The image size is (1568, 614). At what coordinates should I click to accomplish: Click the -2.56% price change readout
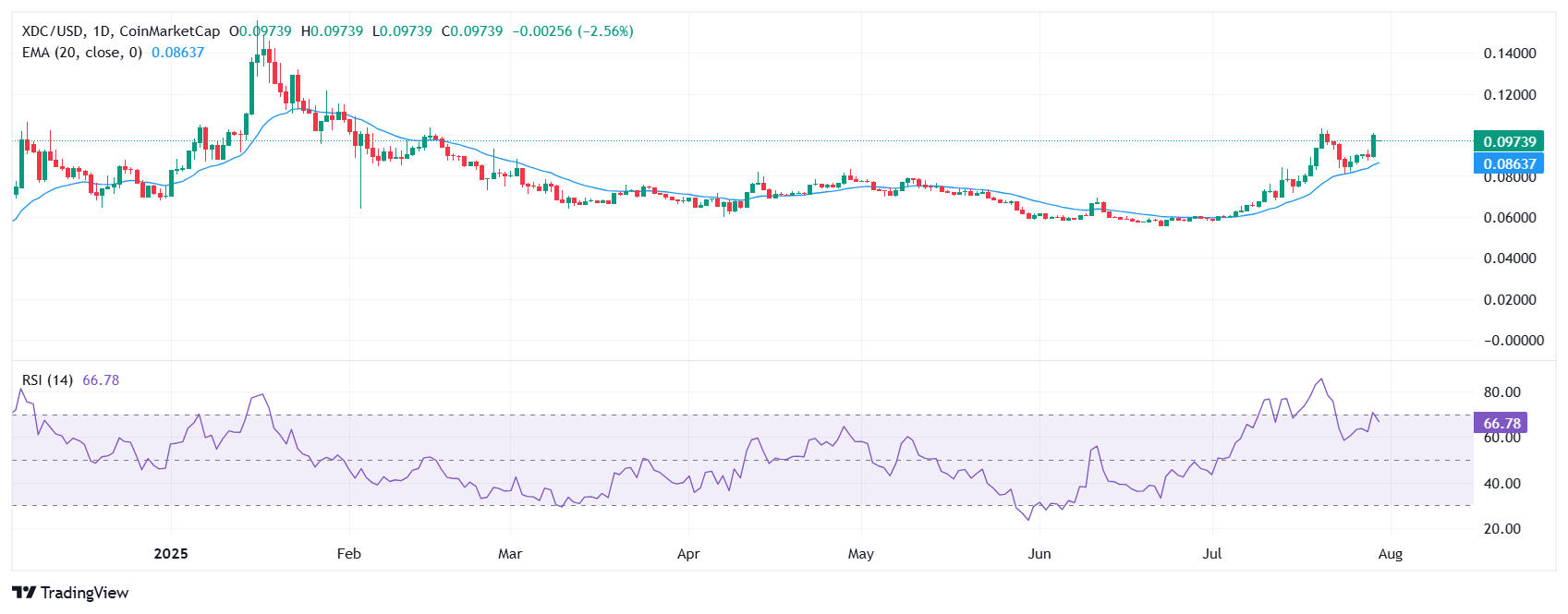pyautogui.click(x=605, y=31)
